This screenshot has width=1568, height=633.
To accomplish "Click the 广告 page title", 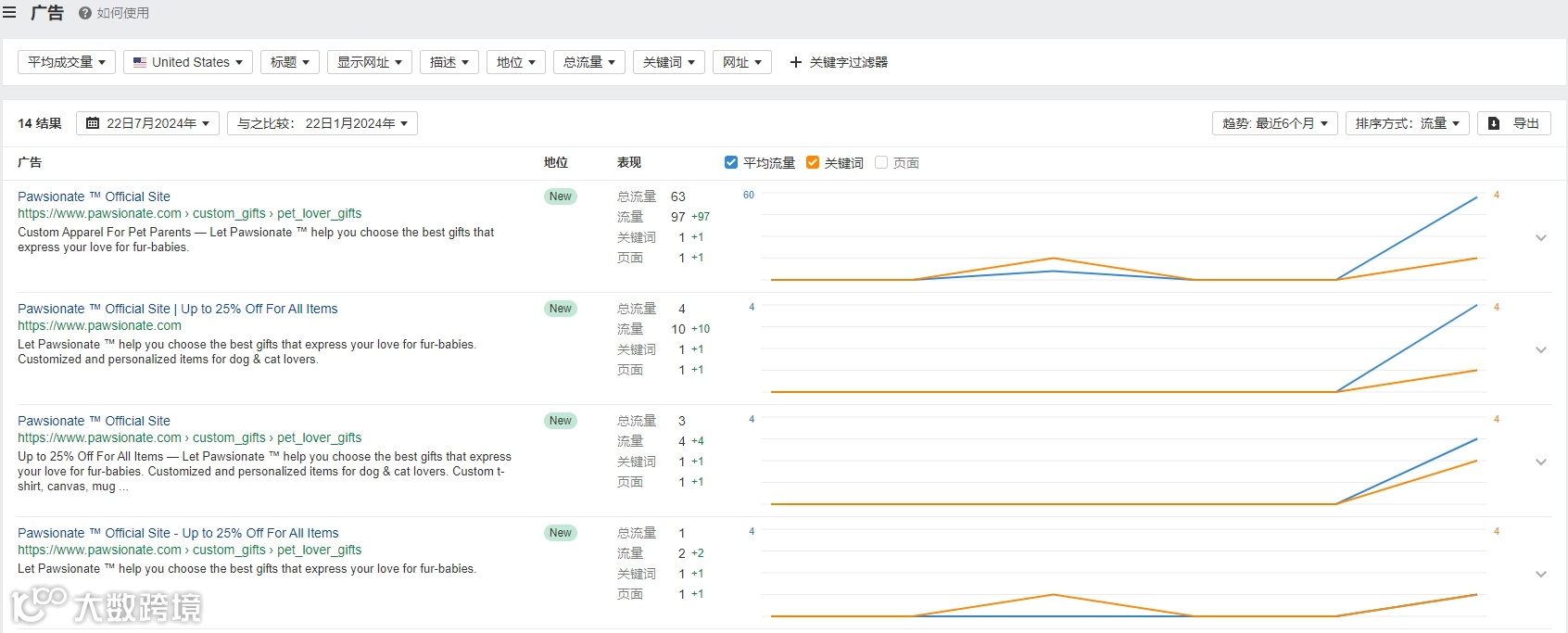I will (x=47, y=13).
